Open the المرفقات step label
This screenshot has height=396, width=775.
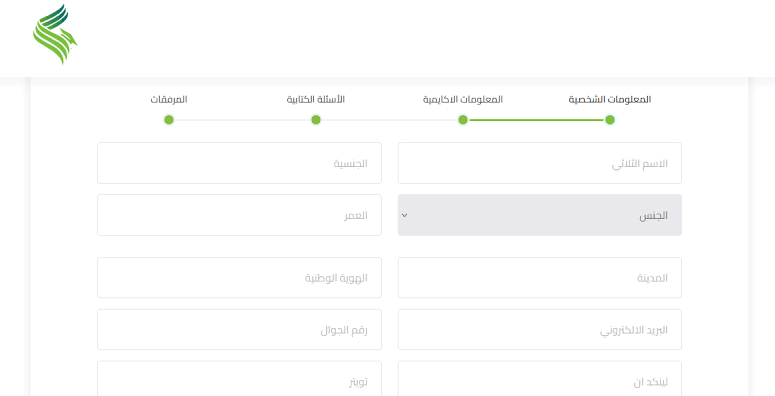tap(169, 99)
